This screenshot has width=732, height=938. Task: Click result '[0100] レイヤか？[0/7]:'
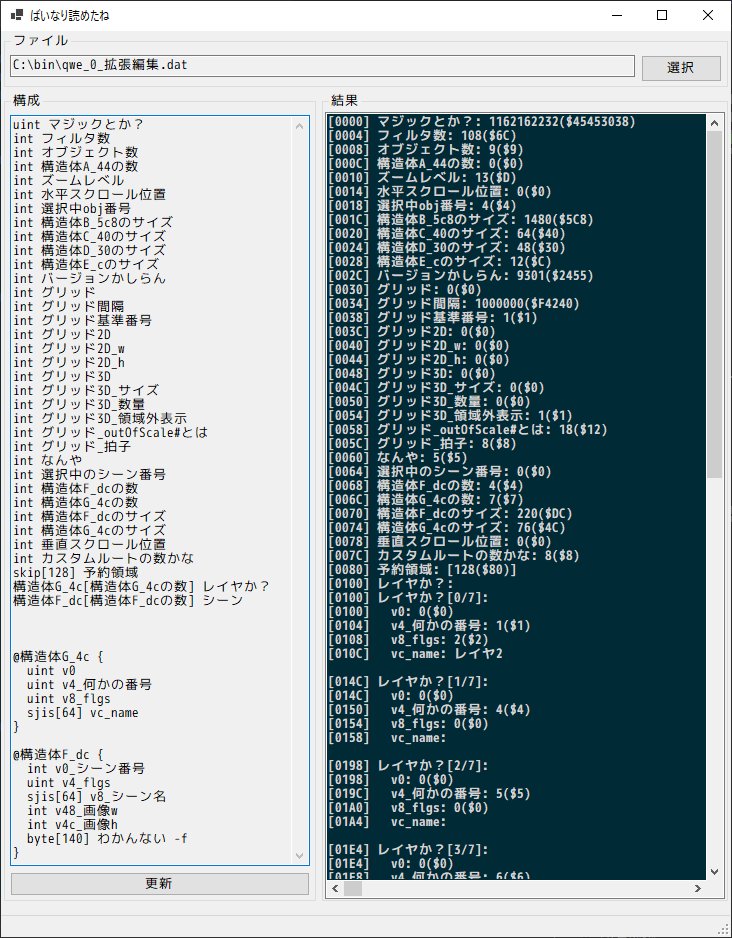pos(408,598)
